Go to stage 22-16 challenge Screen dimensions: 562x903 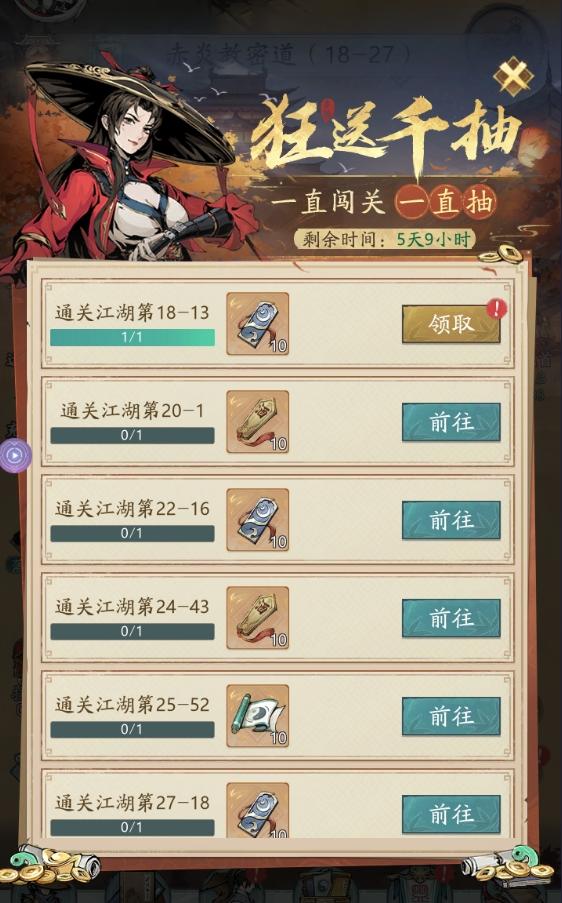pyautogui.click(x=451, y=520)
